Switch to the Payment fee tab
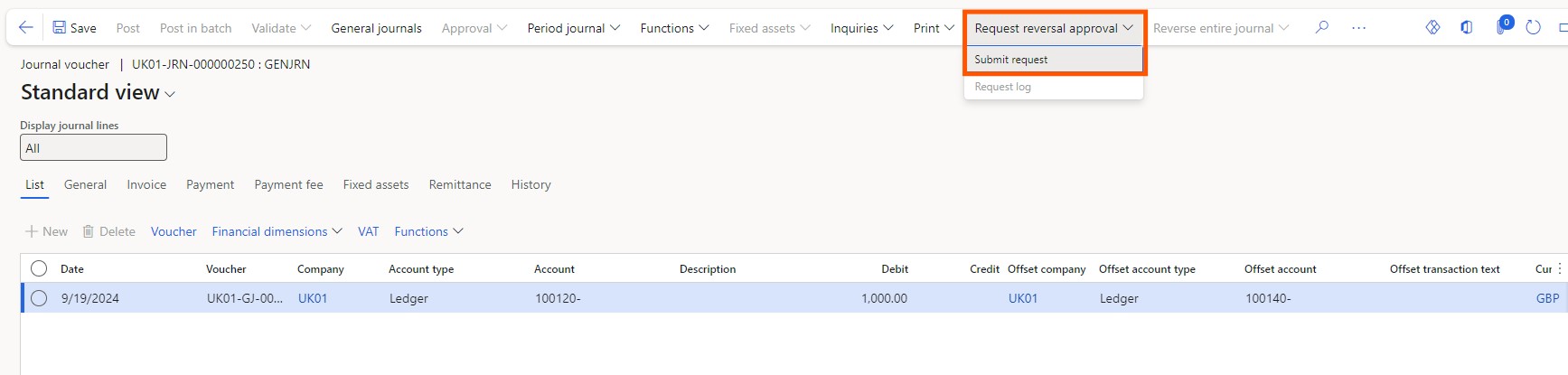The width and height of the screenshot is (1568, 375). tap(288, 184)
